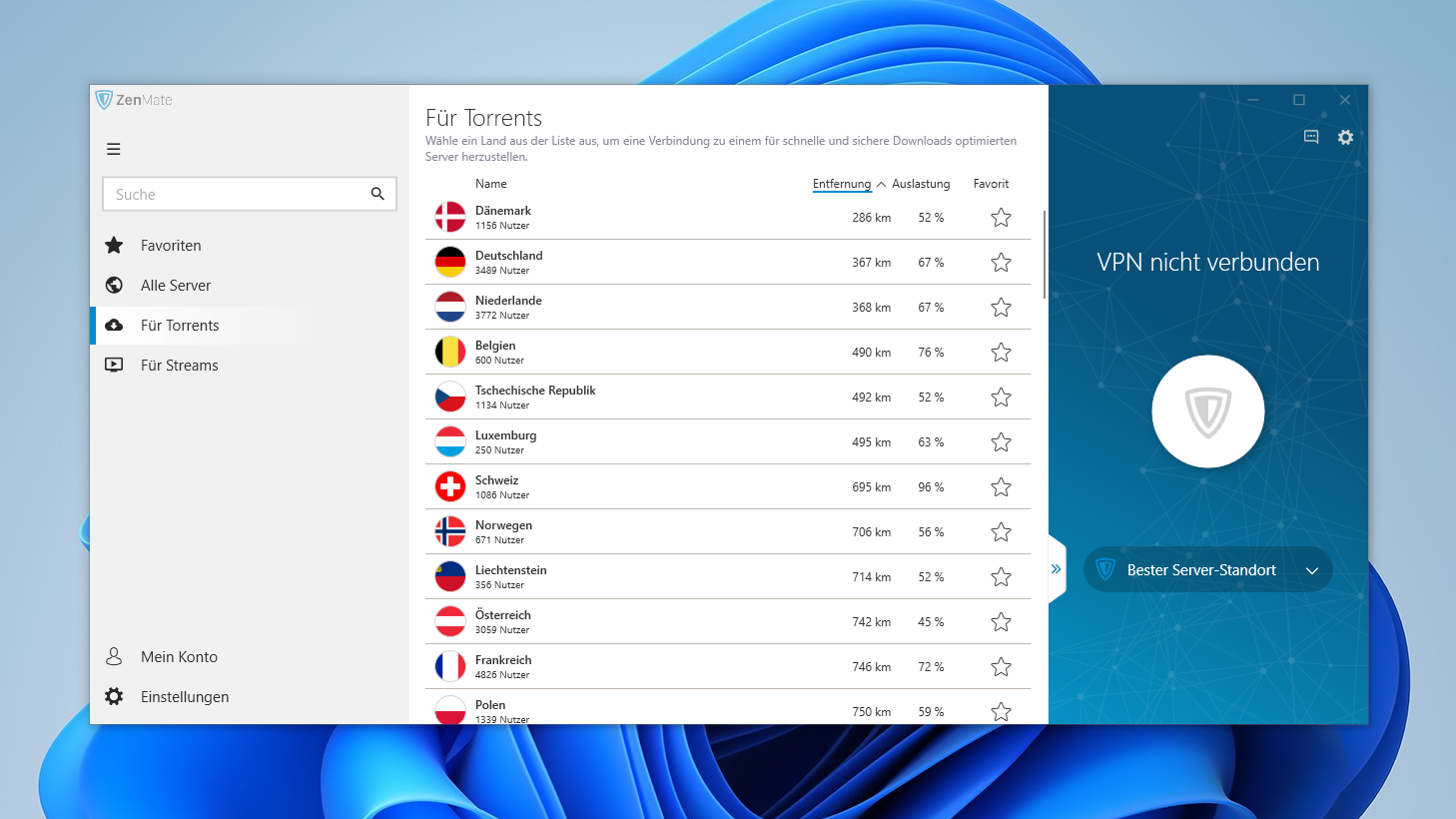The height and width of the screenshot is (819, 1456).
Task: Click the ZenMate shield logo
Action: 104,100
